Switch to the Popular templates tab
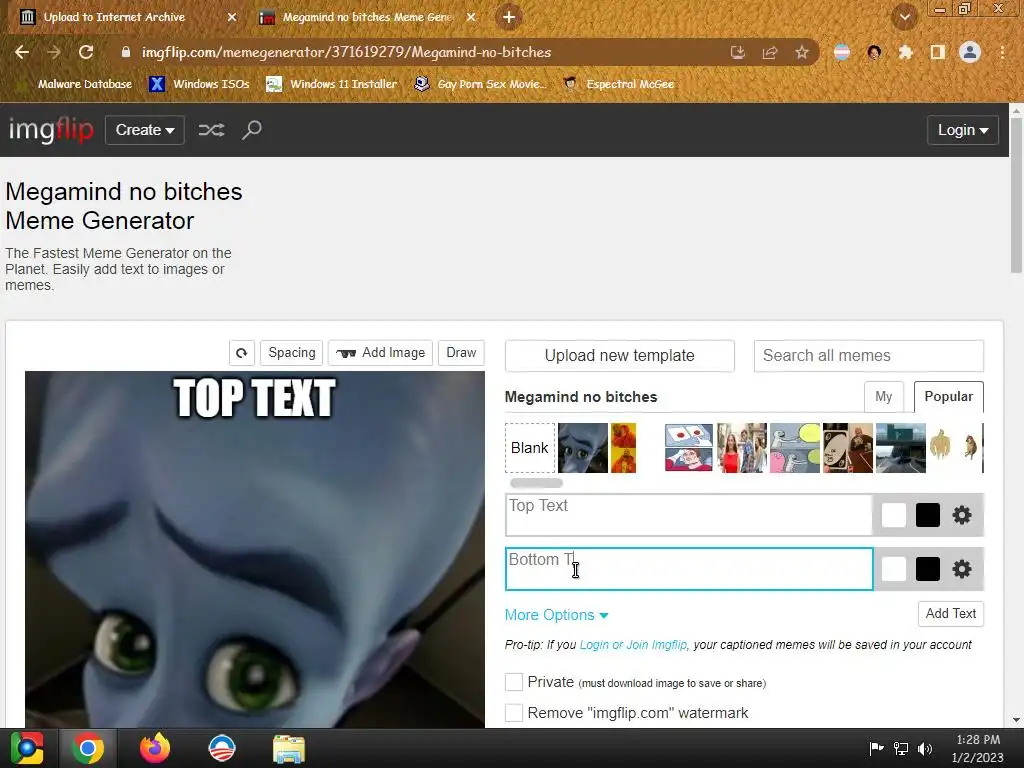The width and height of the screenshot is (1024, 768). 948,396
